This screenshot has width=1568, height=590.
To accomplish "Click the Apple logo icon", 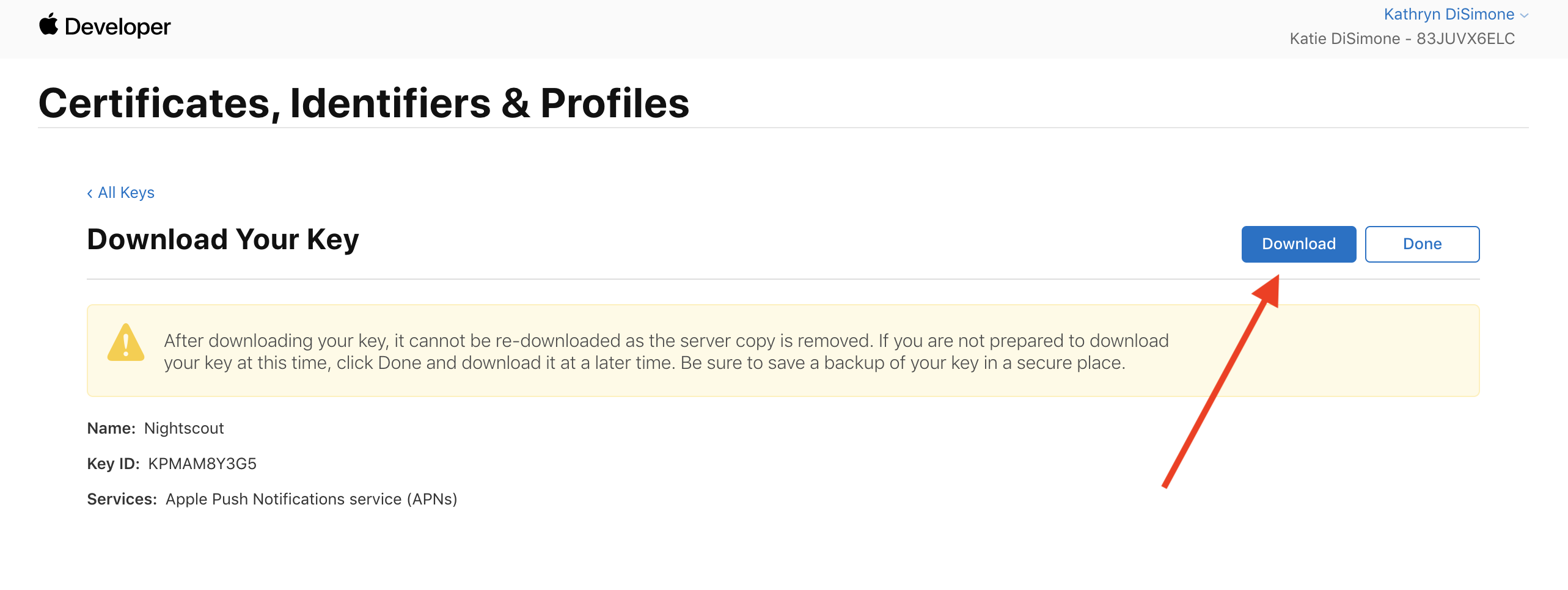I will [x=48, y=25].
